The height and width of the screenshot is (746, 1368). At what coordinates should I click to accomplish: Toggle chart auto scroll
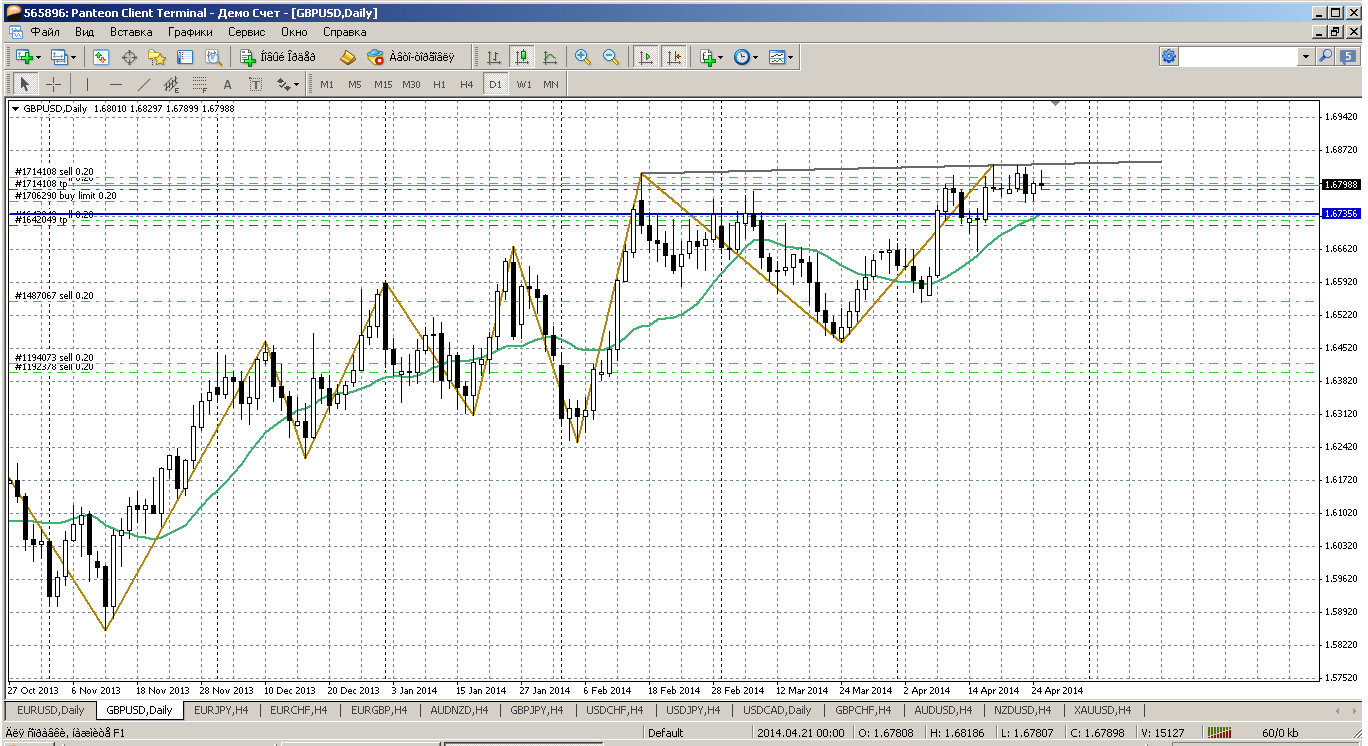(646, 57)
